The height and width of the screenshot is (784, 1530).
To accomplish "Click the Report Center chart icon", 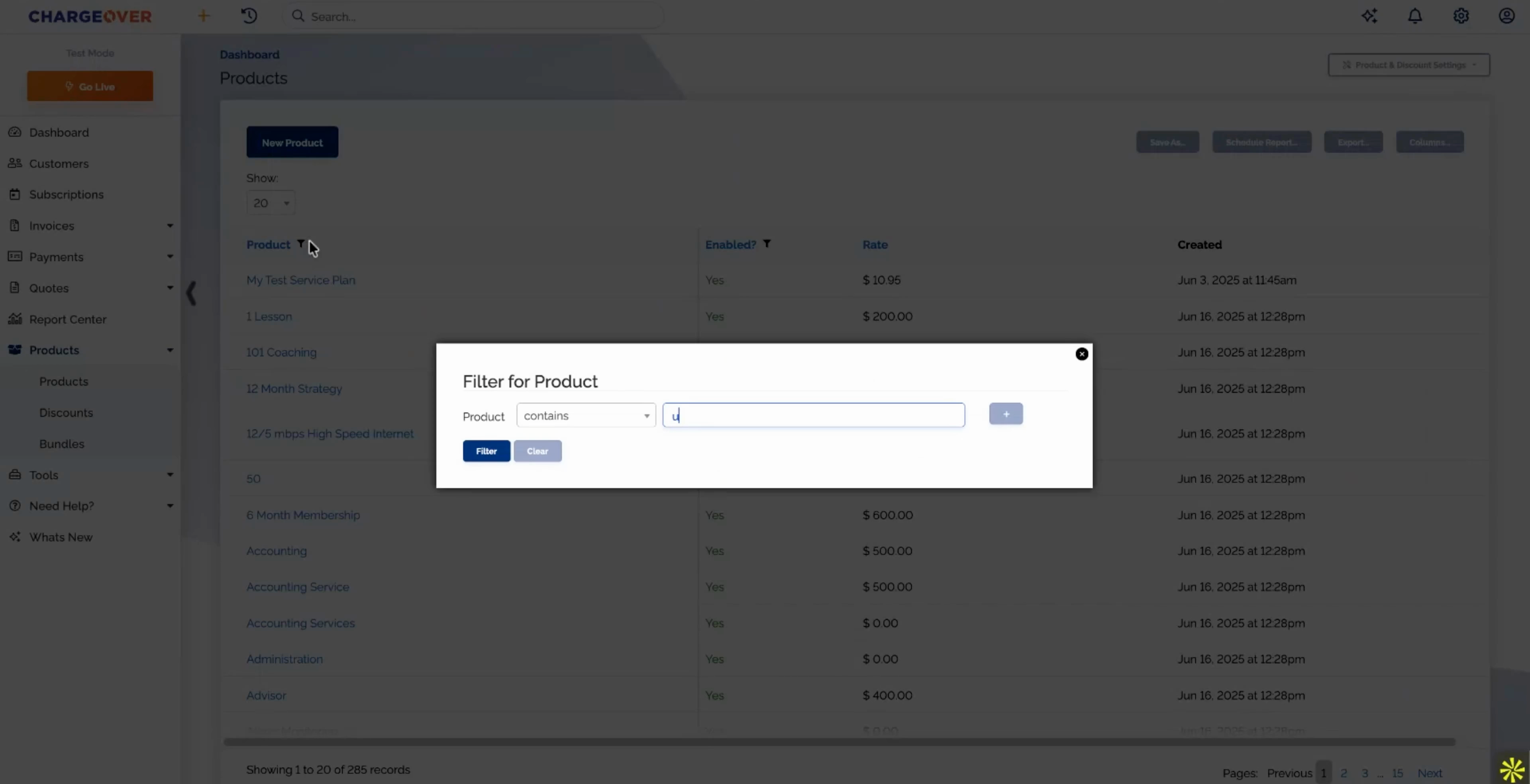I will pos(15,319).
